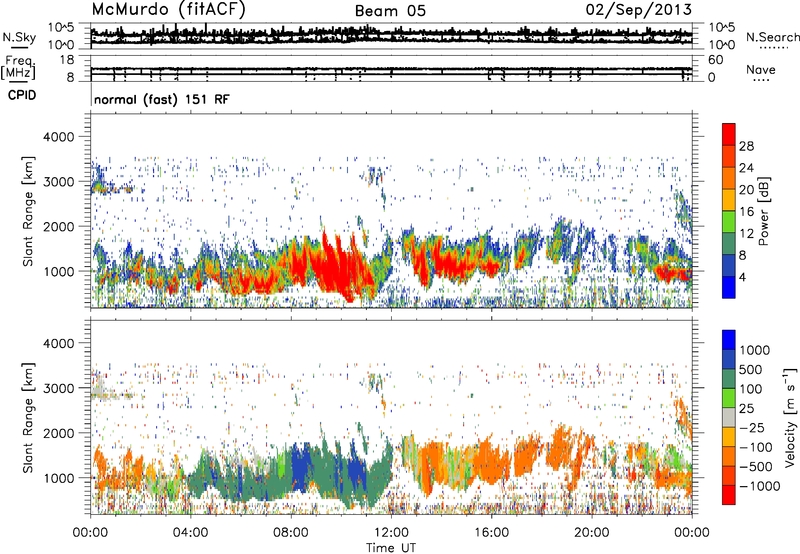The width and height of the screenshot is (800, 554).
Task: Select the Slant Range label of velocity panel
Action: pos(28,417)
